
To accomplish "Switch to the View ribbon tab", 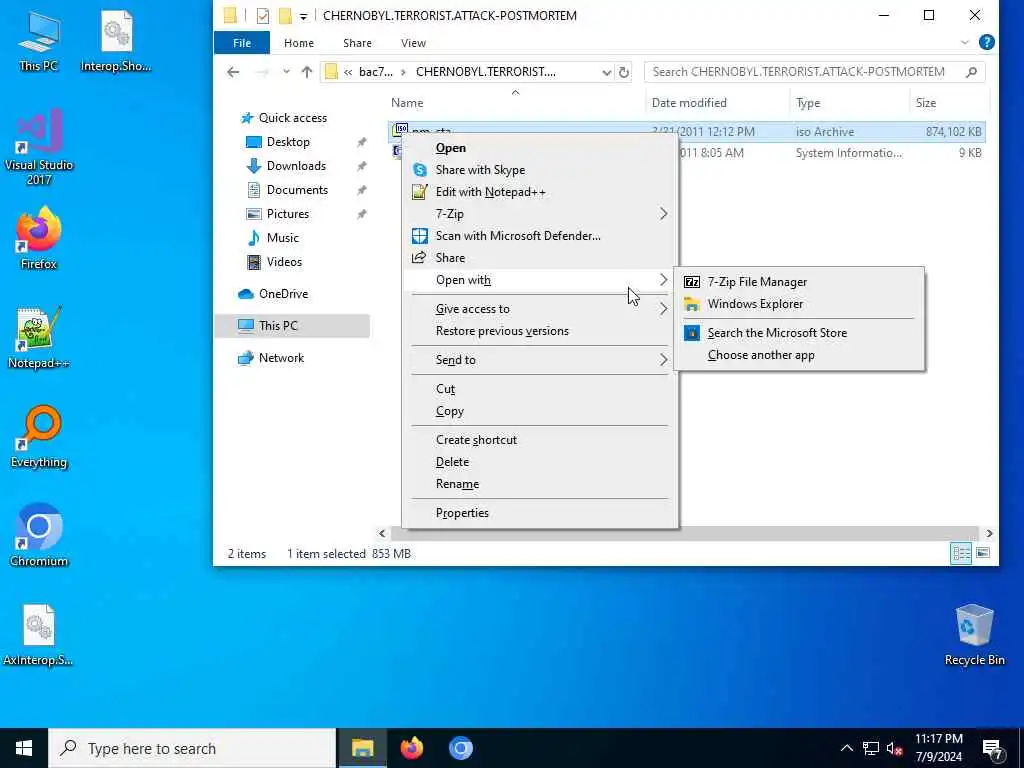I will tap(413, 42).
